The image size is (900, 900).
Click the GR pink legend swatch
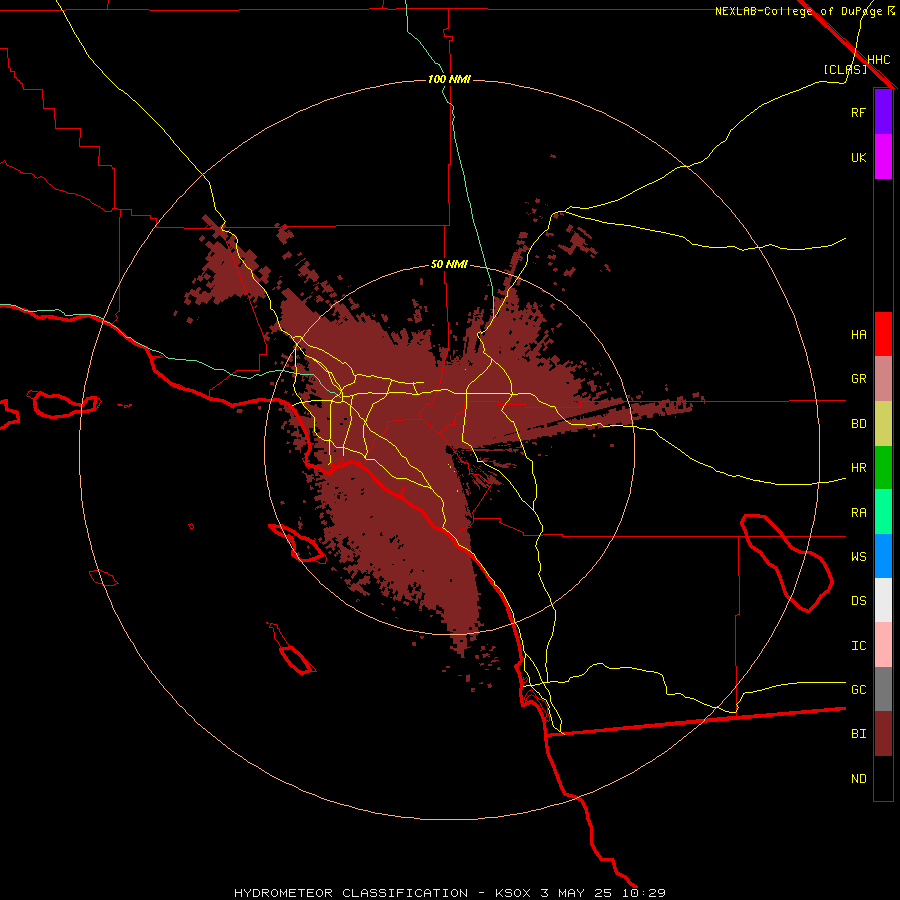[x=883, y=378]
